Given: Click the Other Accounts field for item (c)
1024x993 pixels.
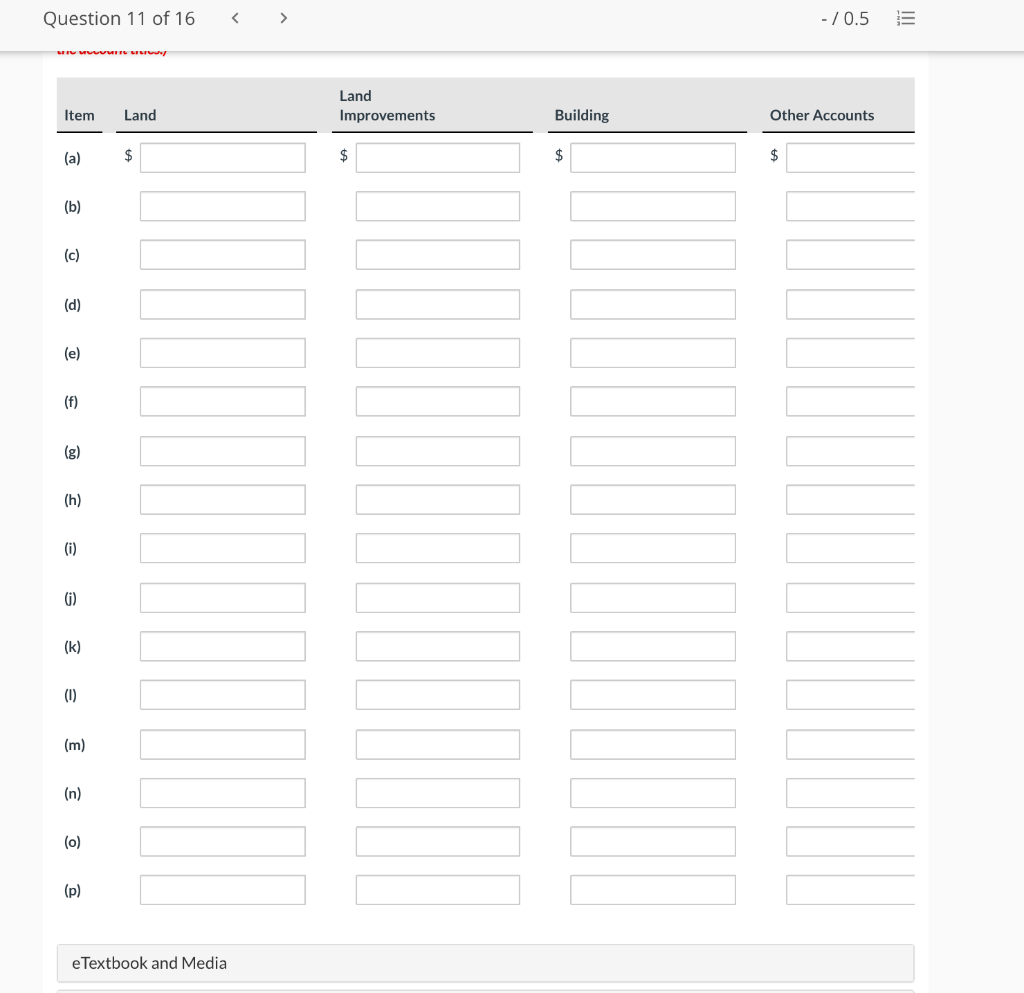Looking at the screenshot, I should [x=850, y=255].
